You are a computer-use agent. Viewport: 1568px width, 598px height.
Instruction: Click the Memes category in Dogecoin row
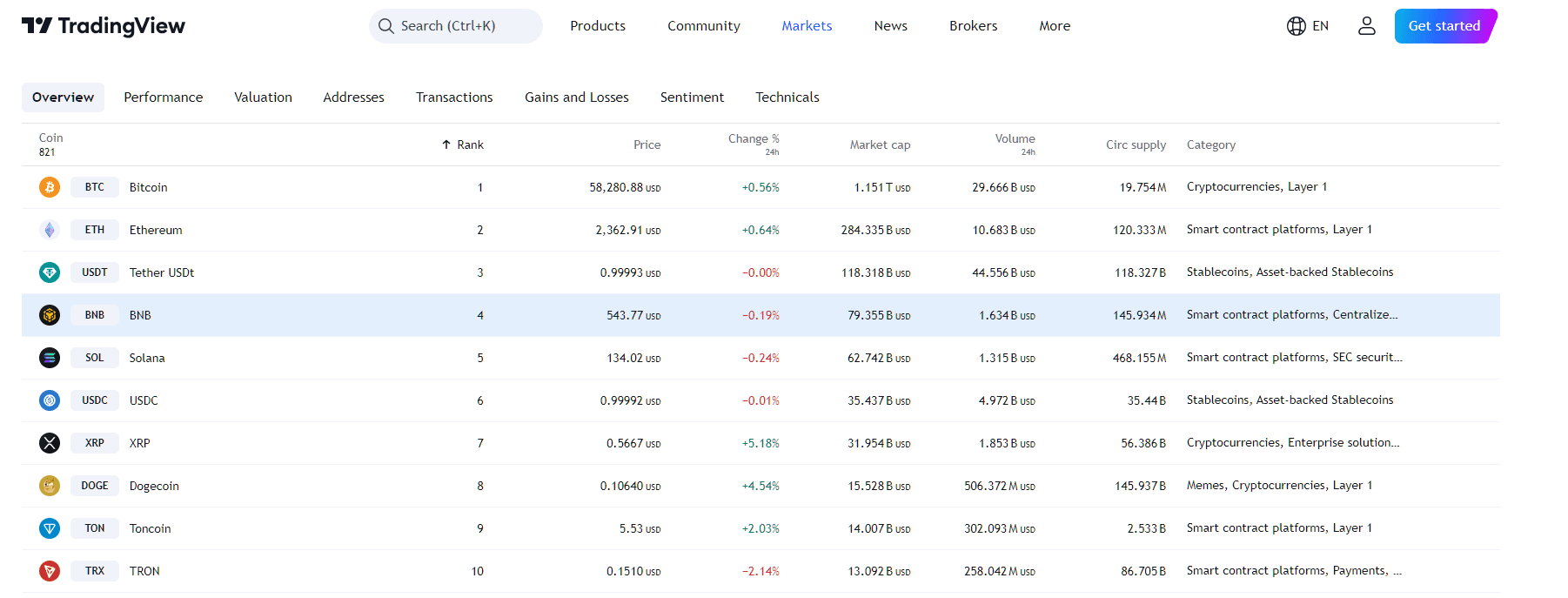click(1205, 486)
